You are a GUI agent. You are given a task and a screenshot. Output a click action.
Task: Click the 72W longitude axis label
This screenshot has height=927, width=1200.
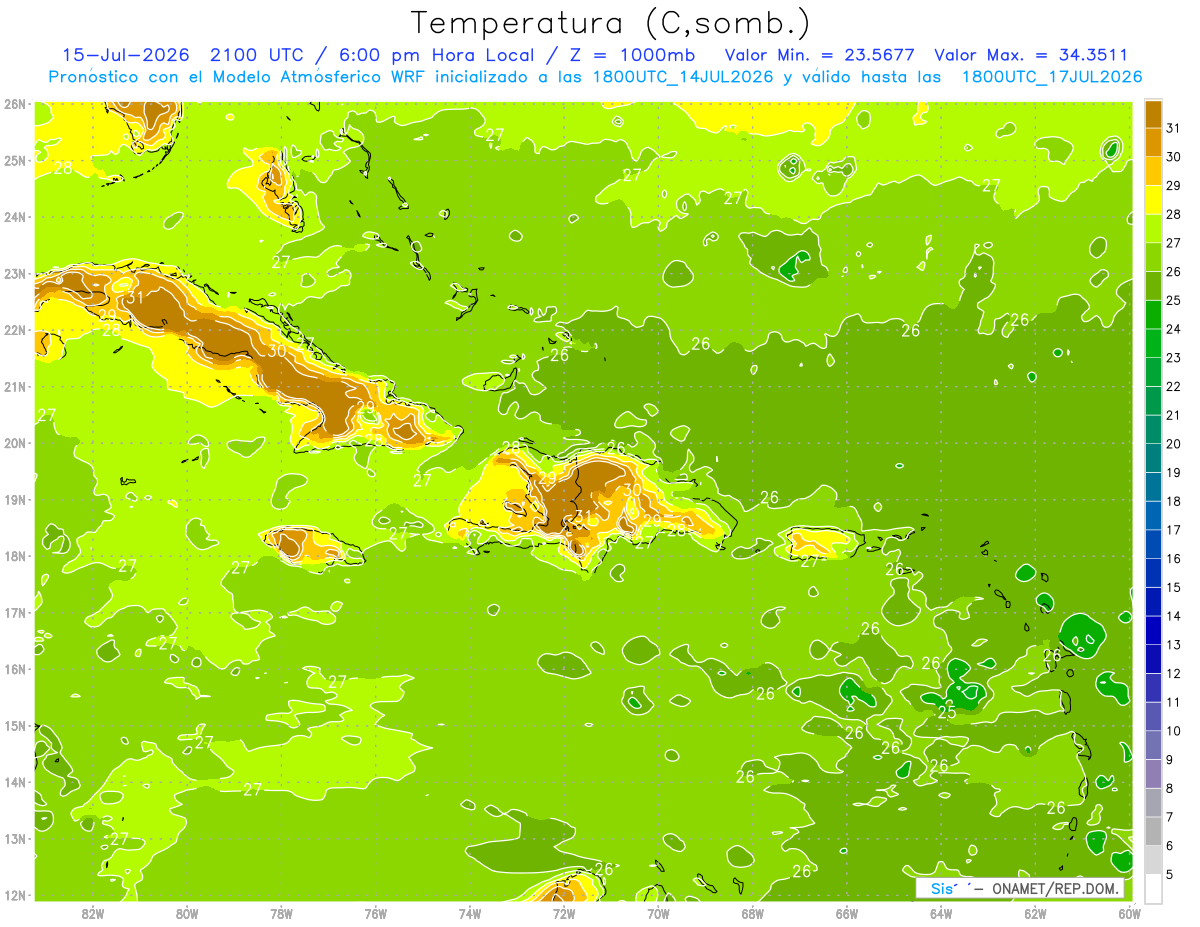pyautogui.click(x=564, y=913)
